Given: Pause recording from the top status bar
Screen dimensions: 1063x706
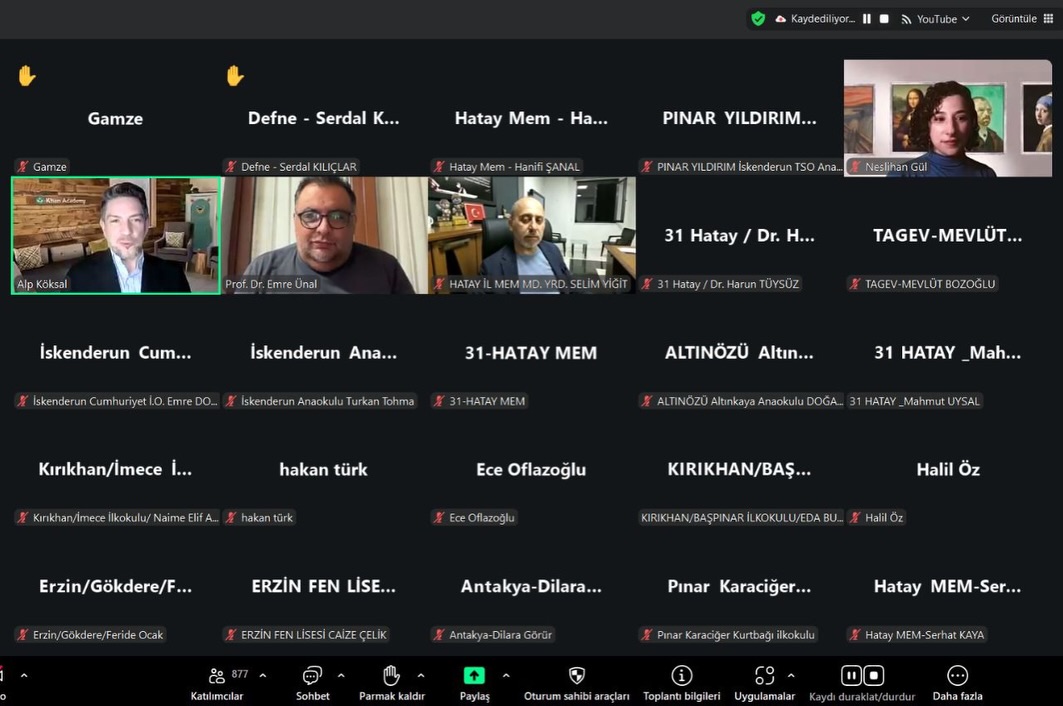Looking at the screenshot, I should pyautogui.click(x=867, y=19).
